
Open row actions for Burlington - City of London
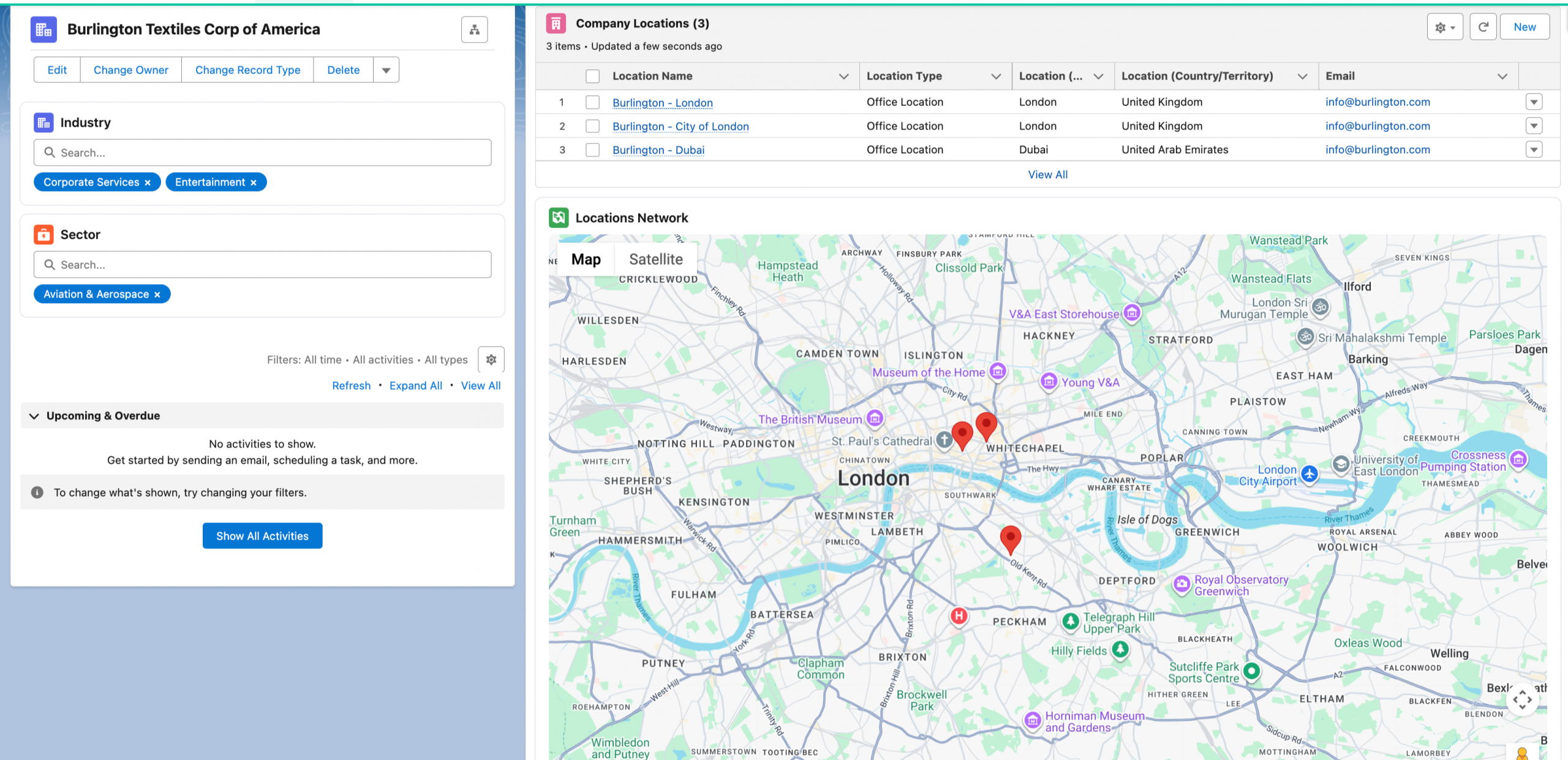(1534, 126)
